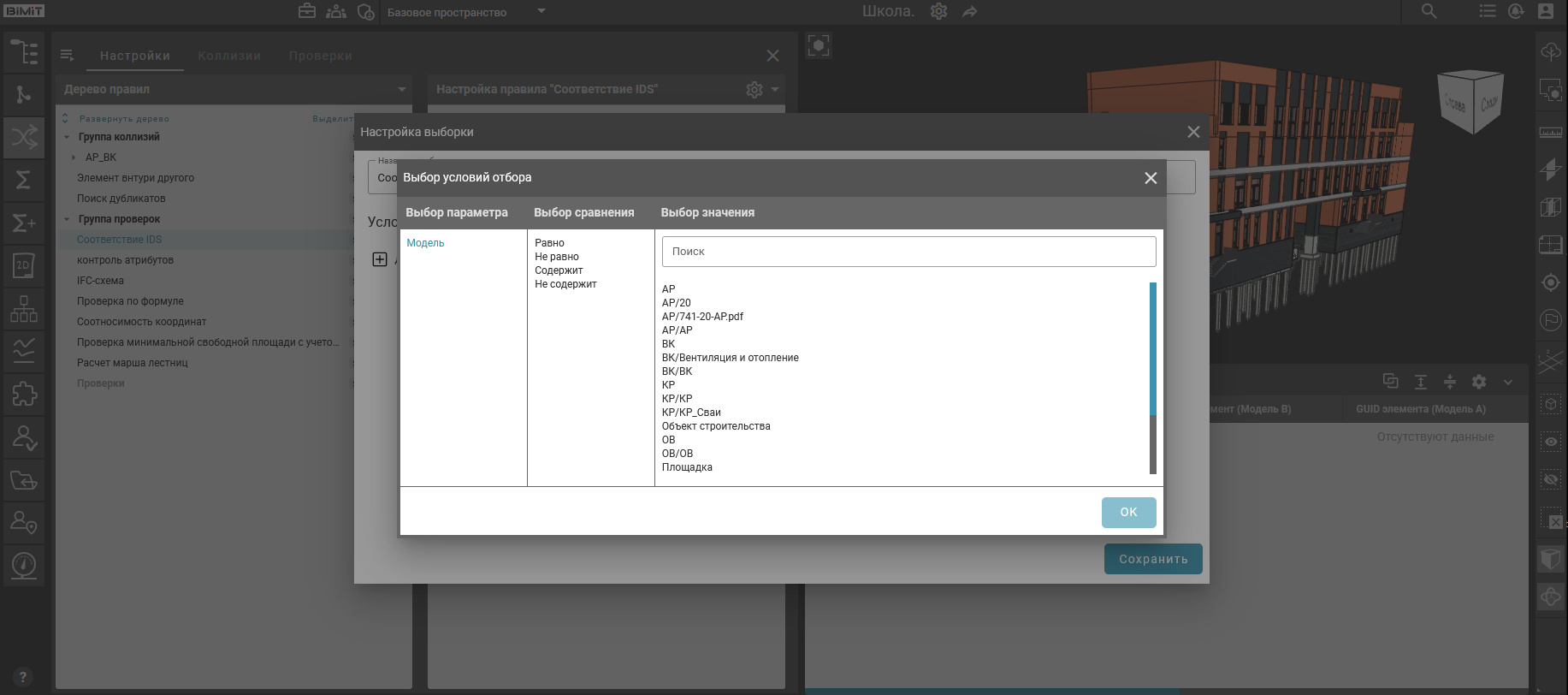Click the gear icon in the results toolbar
The image size is (1568, 695).
(x=1479, y=382)
